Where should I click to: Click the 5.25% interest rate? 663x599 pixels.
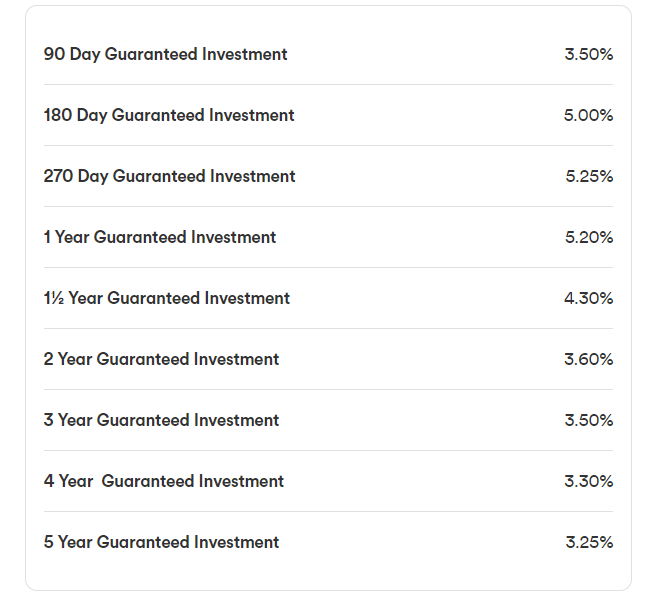(x=589, y=176)
